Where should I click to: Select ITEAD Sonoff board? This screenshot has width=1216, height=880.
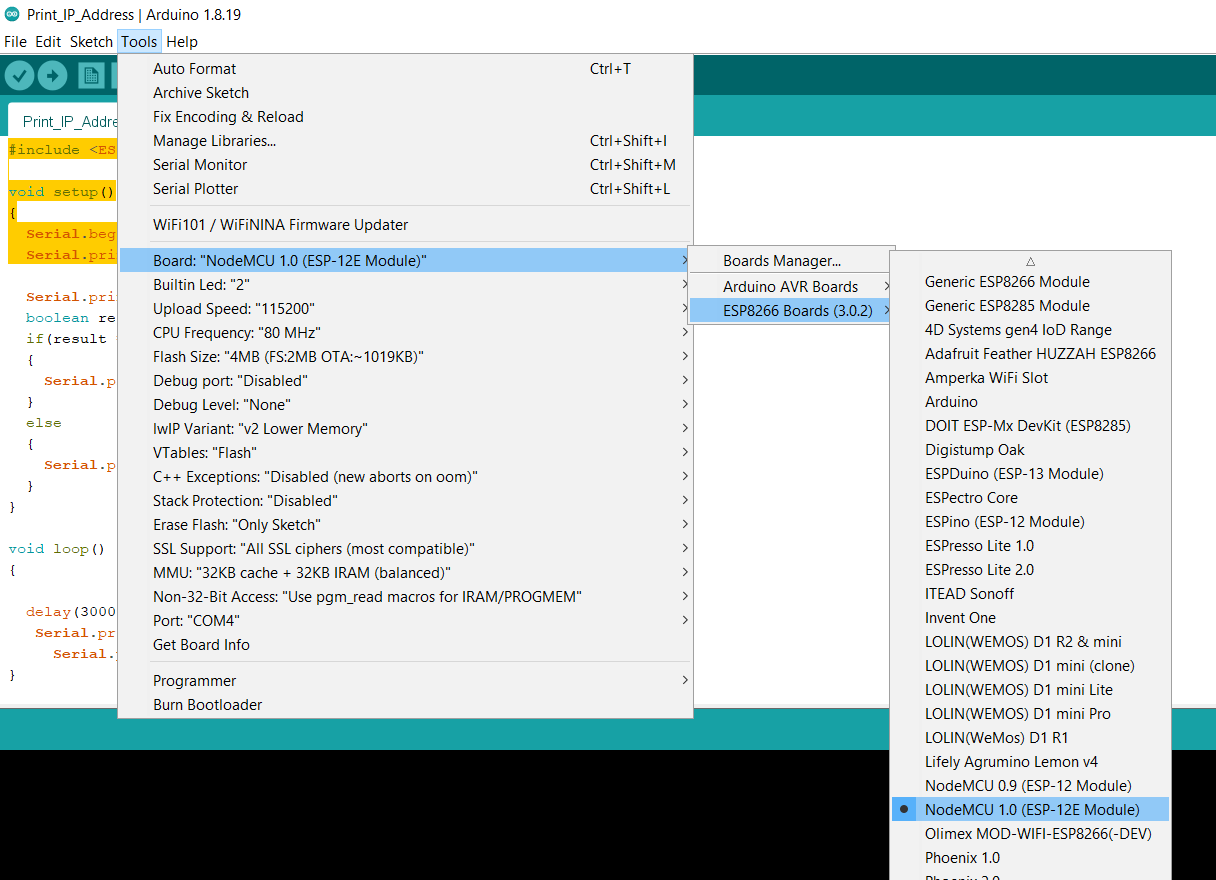[1030, 594]
